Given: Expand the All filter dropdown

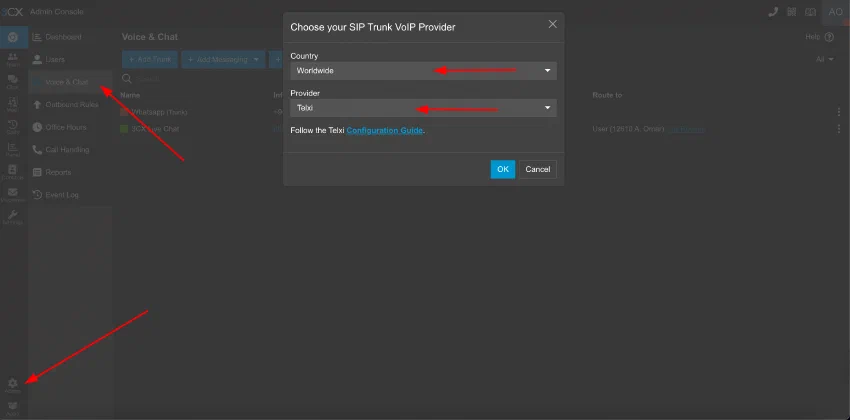Looking at the screenshot, I should pos(825,59).
